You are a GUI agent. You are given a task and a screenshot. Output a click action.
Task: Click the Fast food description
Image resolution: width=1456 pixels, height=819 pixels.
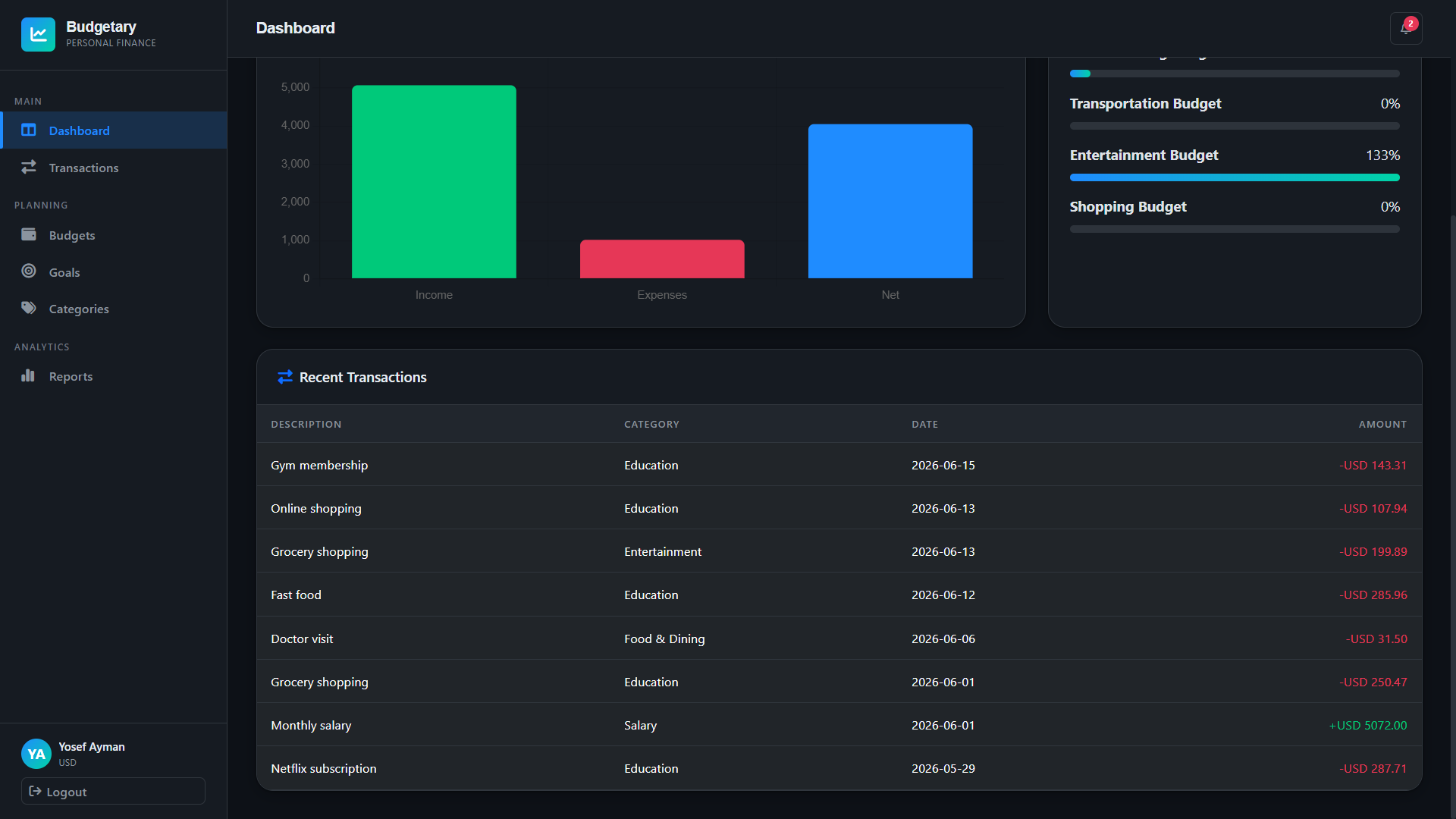click(296, 595)
